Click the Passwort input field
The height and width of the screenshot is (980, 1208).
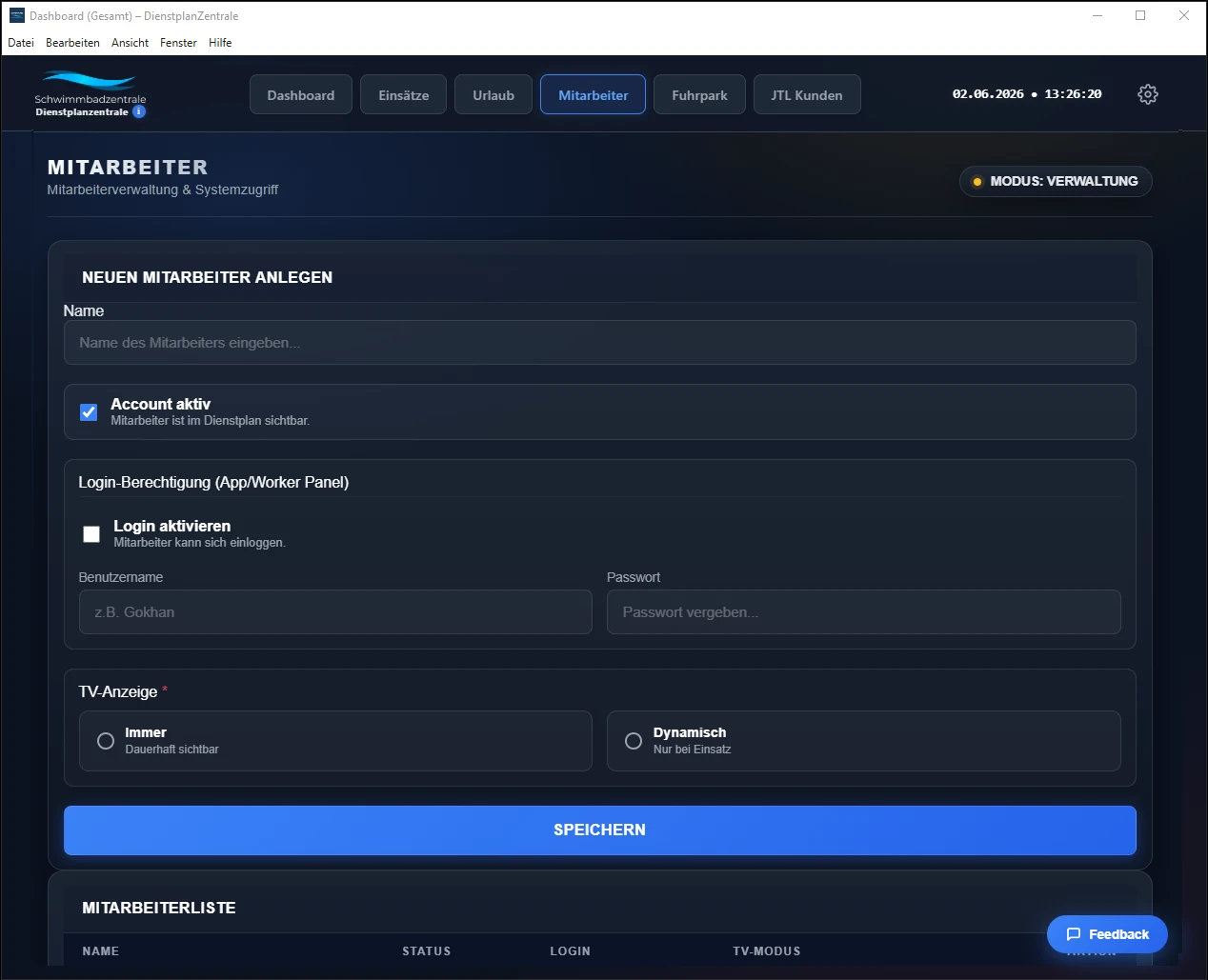click(x=864, y=612)
